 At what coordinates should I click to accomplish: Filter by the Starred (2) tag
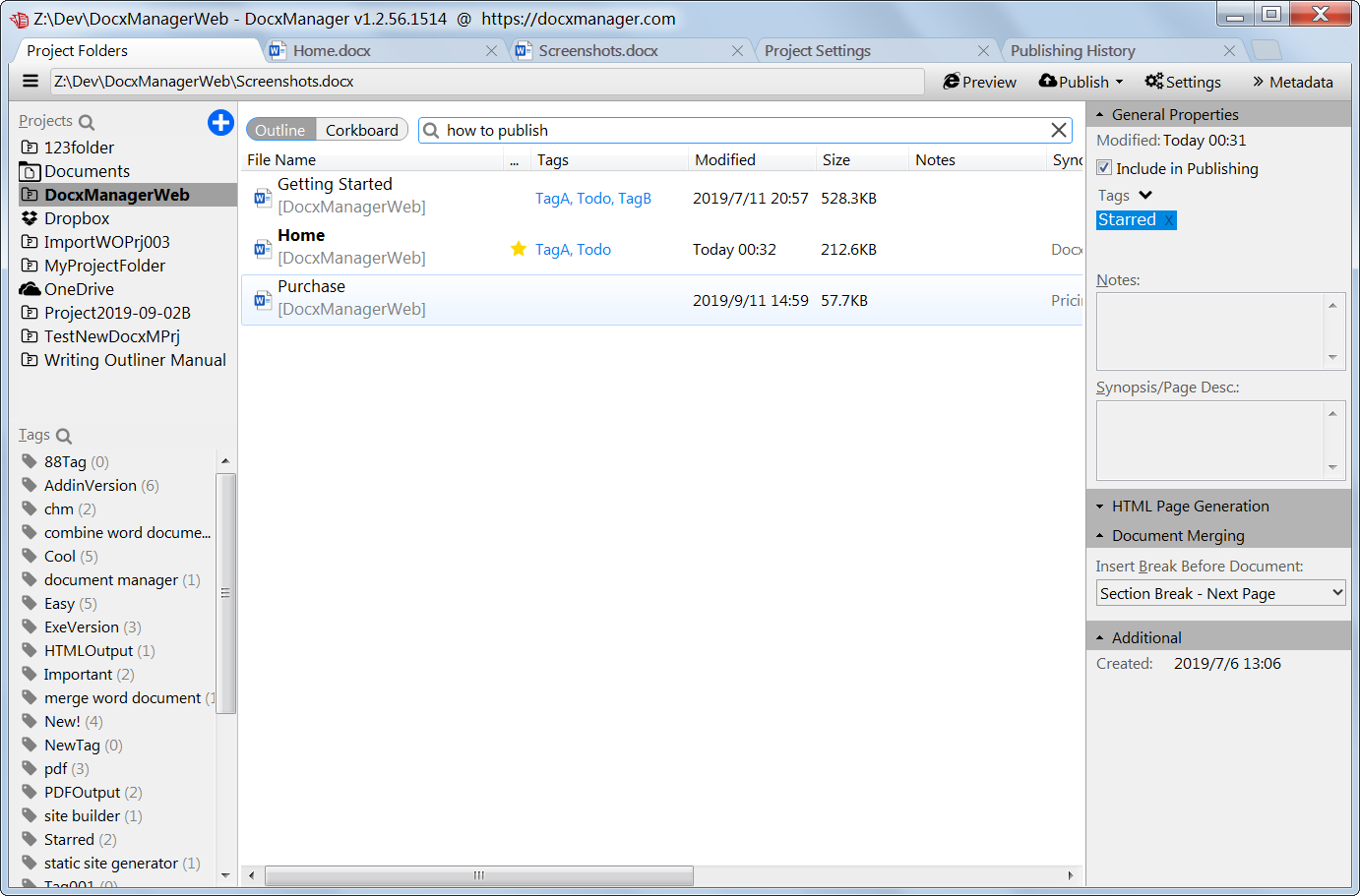coord(80,839)
